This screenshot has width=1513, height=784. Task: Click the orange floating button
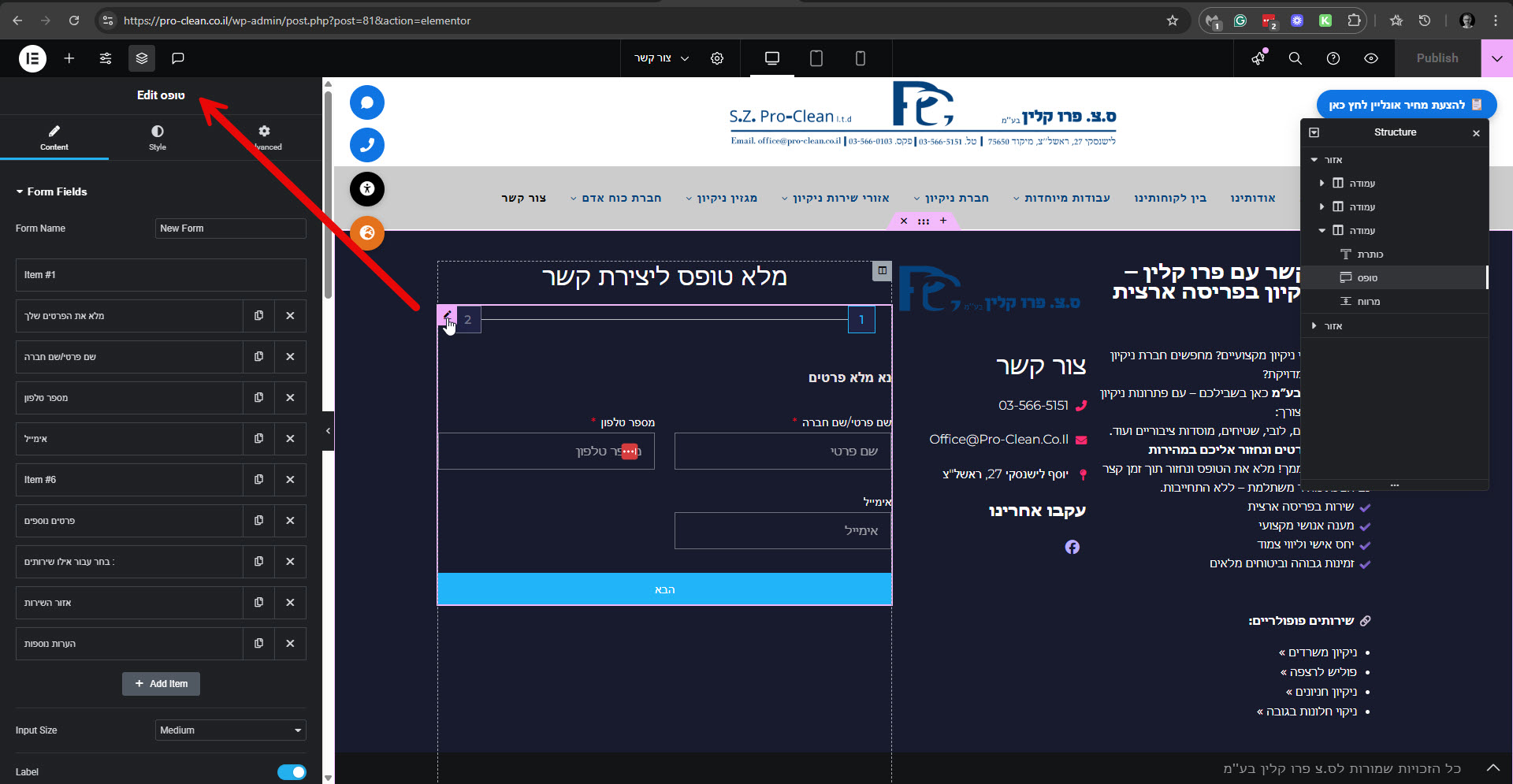tap(366, 232)
